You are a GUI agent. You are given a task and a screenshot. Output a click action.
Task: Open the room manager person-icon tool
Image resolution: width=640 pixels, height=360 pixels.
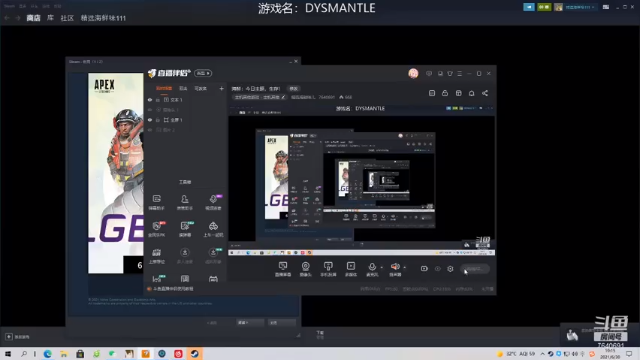click(184, 202)
